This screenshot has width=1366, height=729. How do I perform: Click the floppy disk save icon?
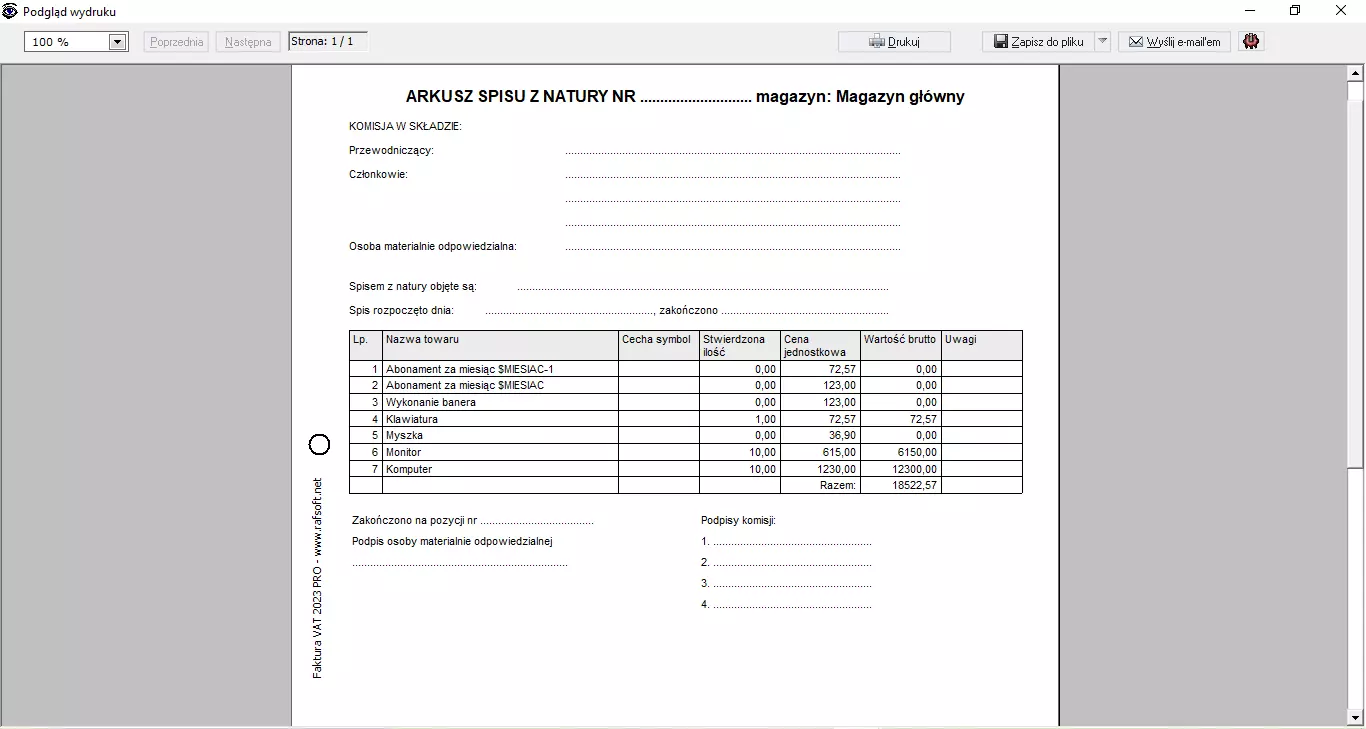pyautogui.click(x=1001, y=42)
